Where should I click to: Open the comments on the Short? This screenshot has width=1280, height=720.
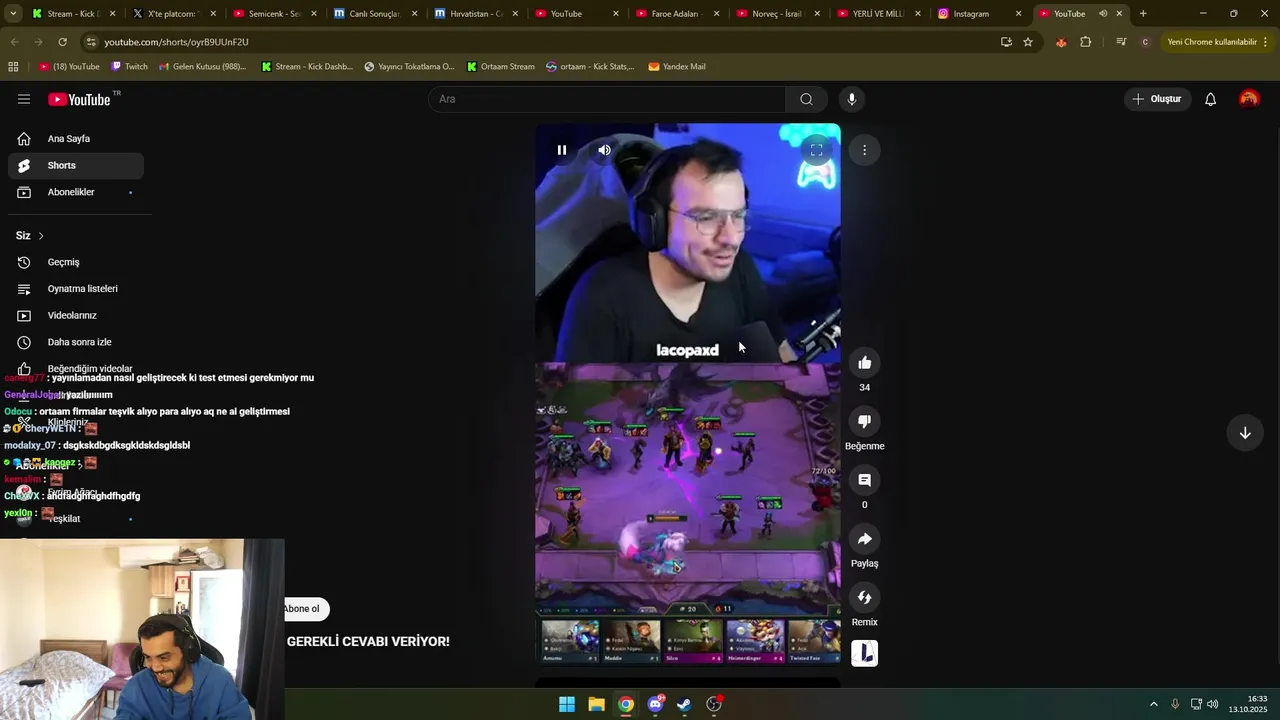(x=865, y=480)
